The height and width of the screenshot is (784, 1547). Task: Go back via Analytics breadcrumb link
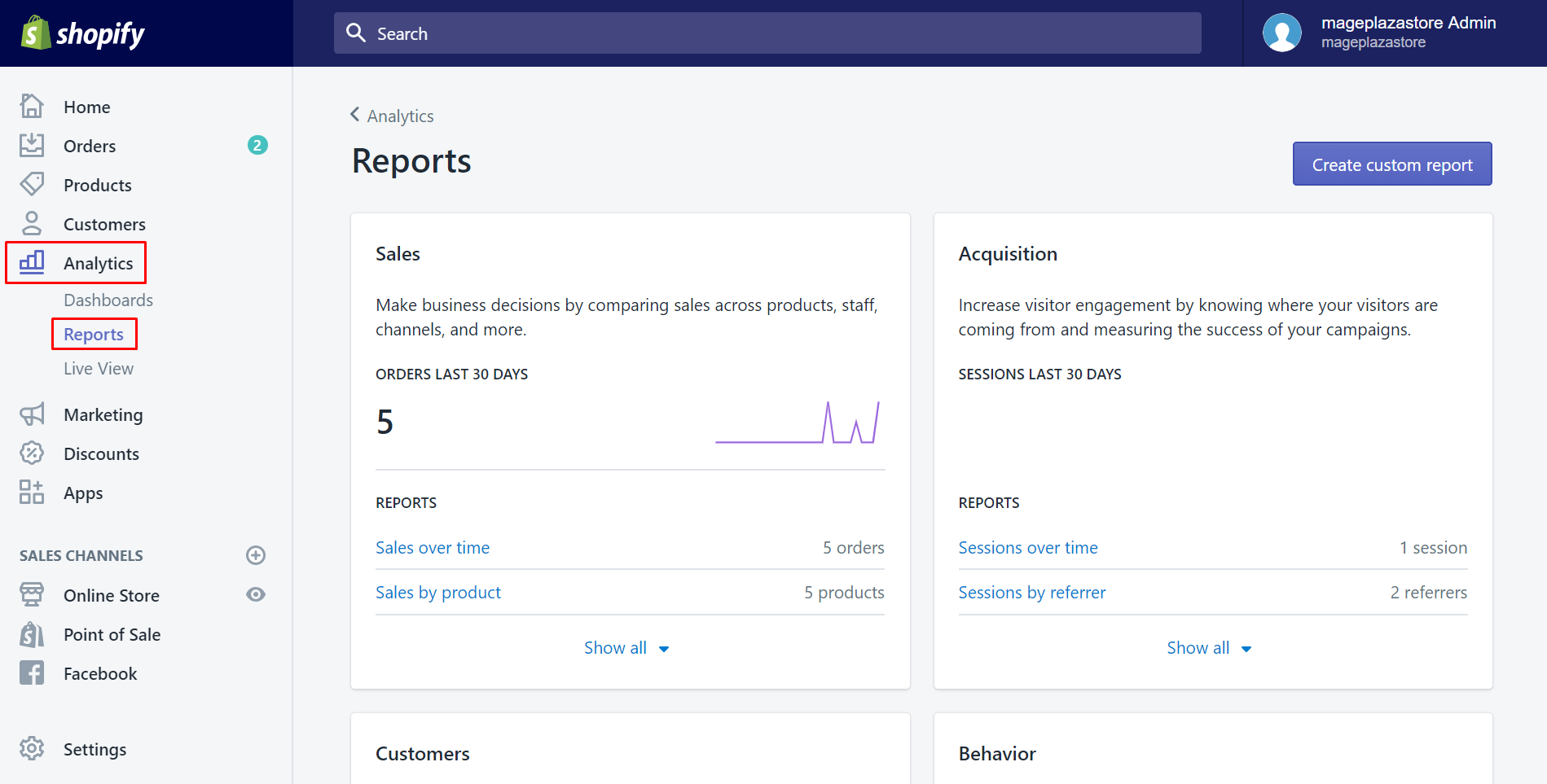tap(400, 116)
